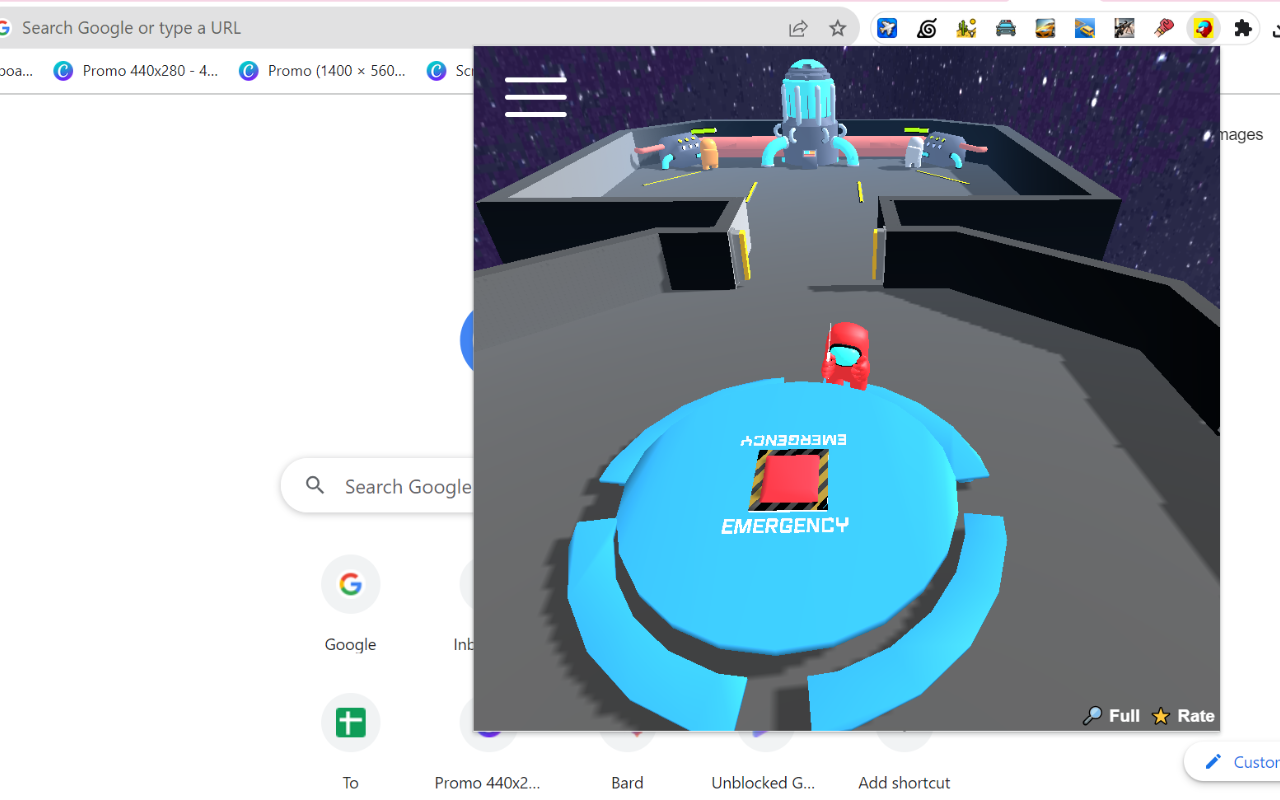Click the Full screen magnifier button
Screen dimensions: 1280x800
pyautogui.click(x=1111, y=715)
